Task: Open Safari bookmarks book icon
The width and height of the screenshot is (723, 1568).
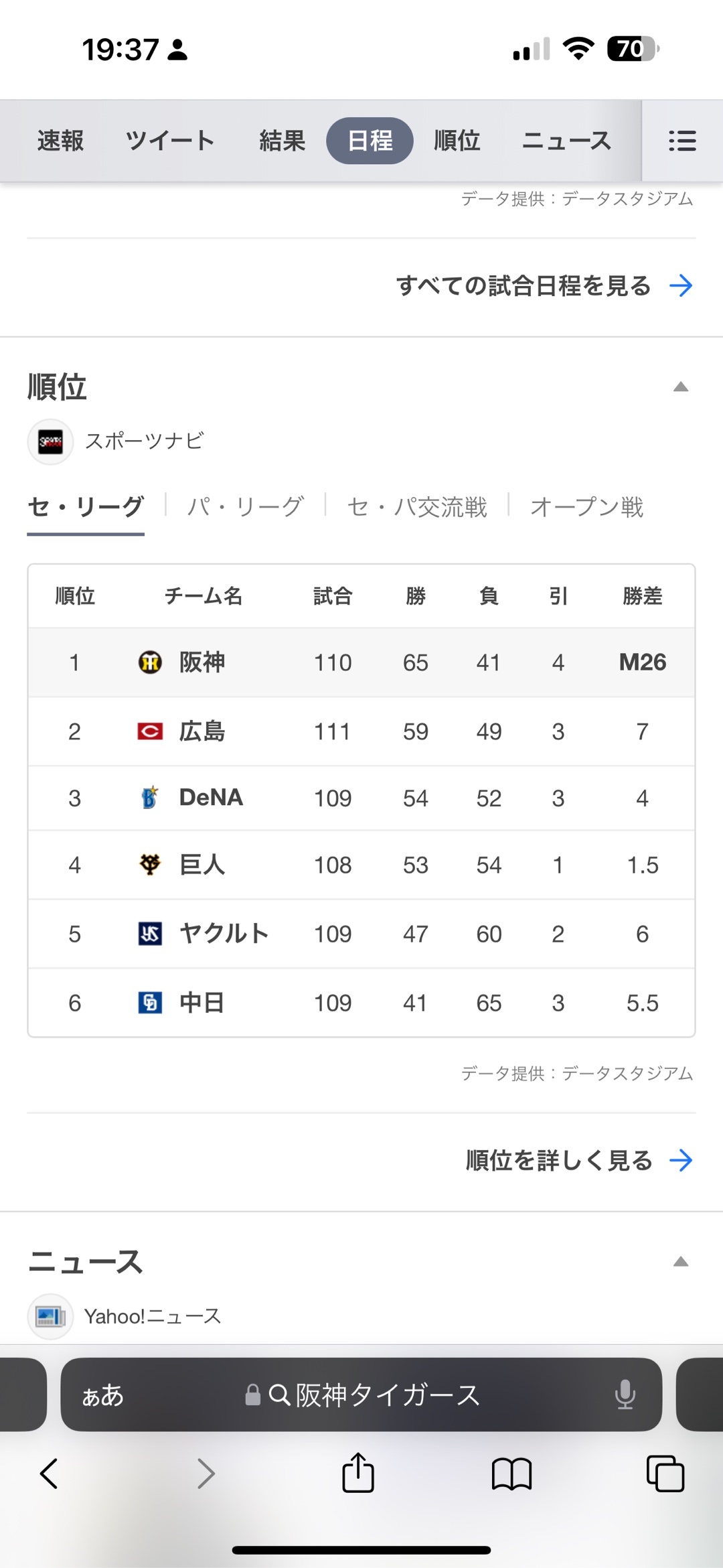Action: point(511,1474)
